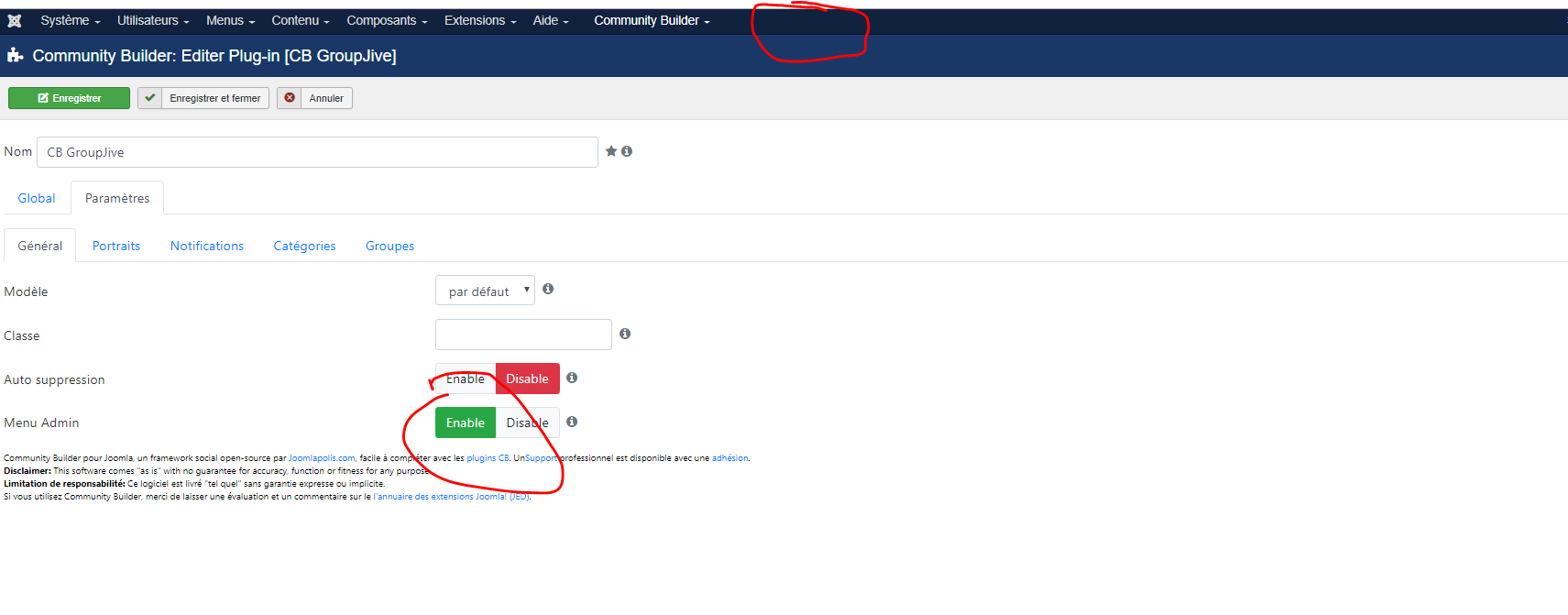The image size is (1568, 615).
Task: Switch to the Global tab
Action: pyautogui.click(x=37, y=198)
